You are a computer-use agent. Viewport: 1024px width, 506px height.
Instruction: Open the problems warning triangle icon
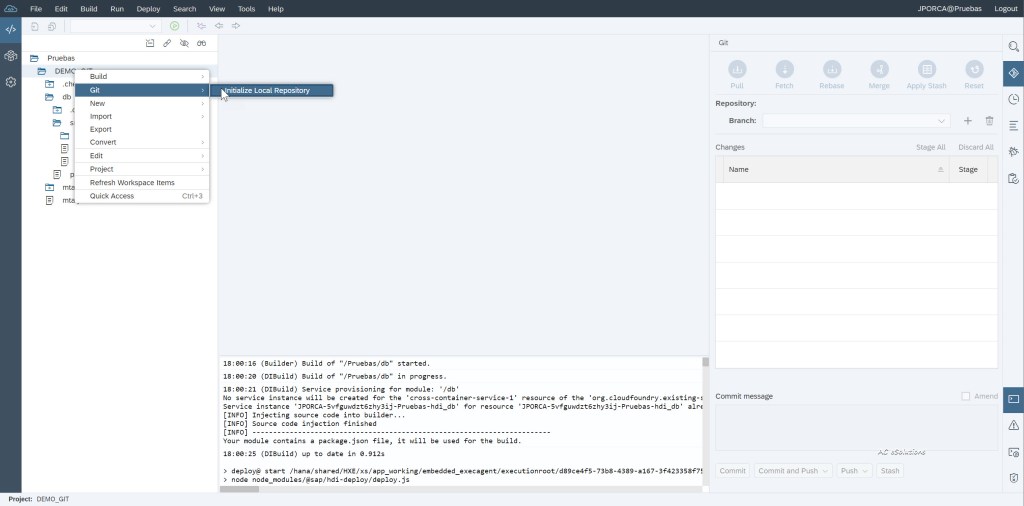1013,426
